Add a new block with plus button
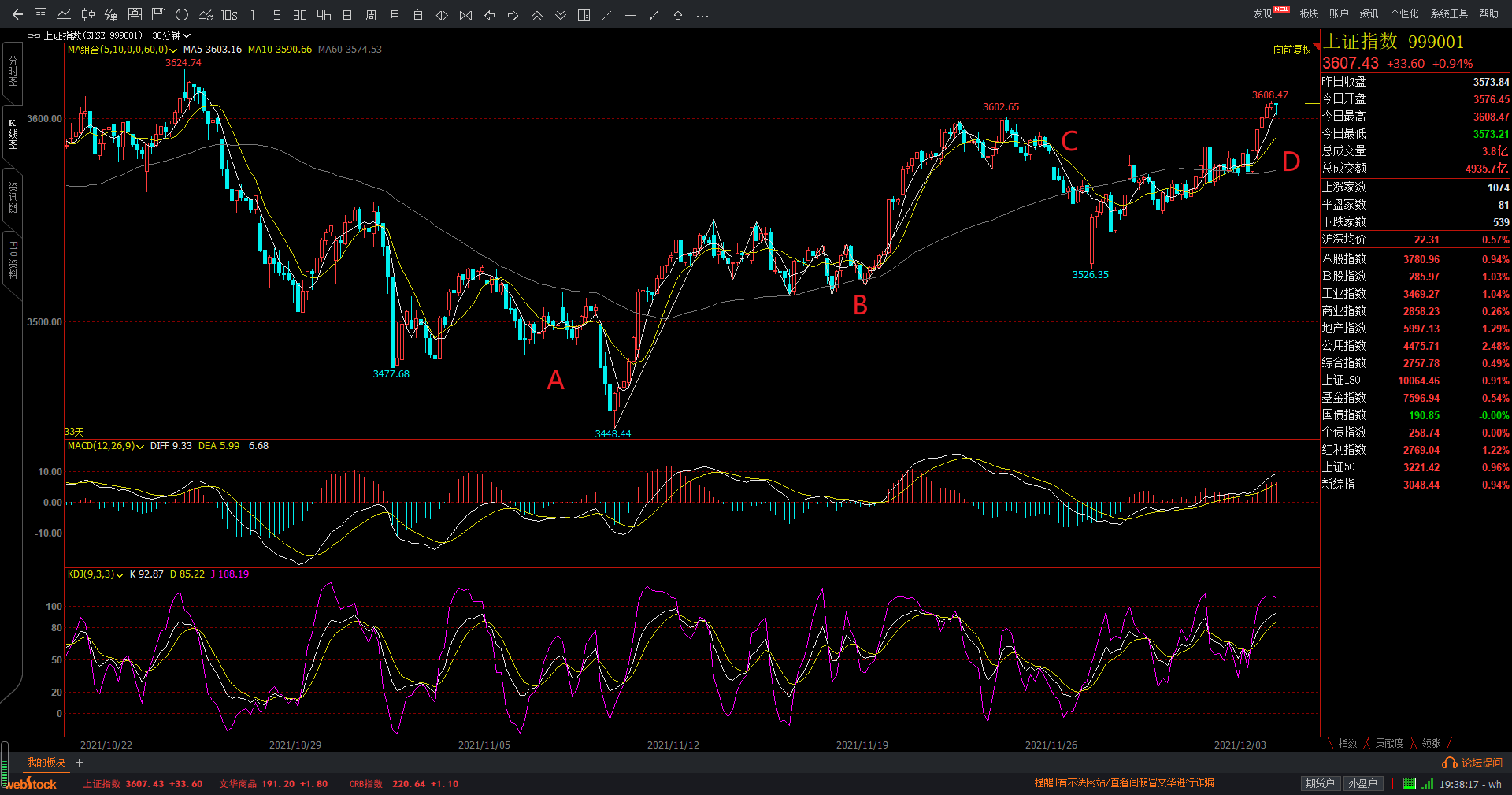Image resolution: width=1512 pixels, height=795 pixels. click(x=80, y=763)
